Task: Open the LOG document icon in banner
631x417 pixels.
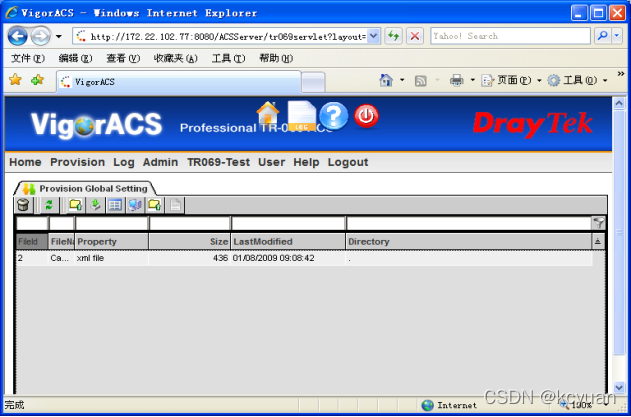Action: (x=302, y=116)
